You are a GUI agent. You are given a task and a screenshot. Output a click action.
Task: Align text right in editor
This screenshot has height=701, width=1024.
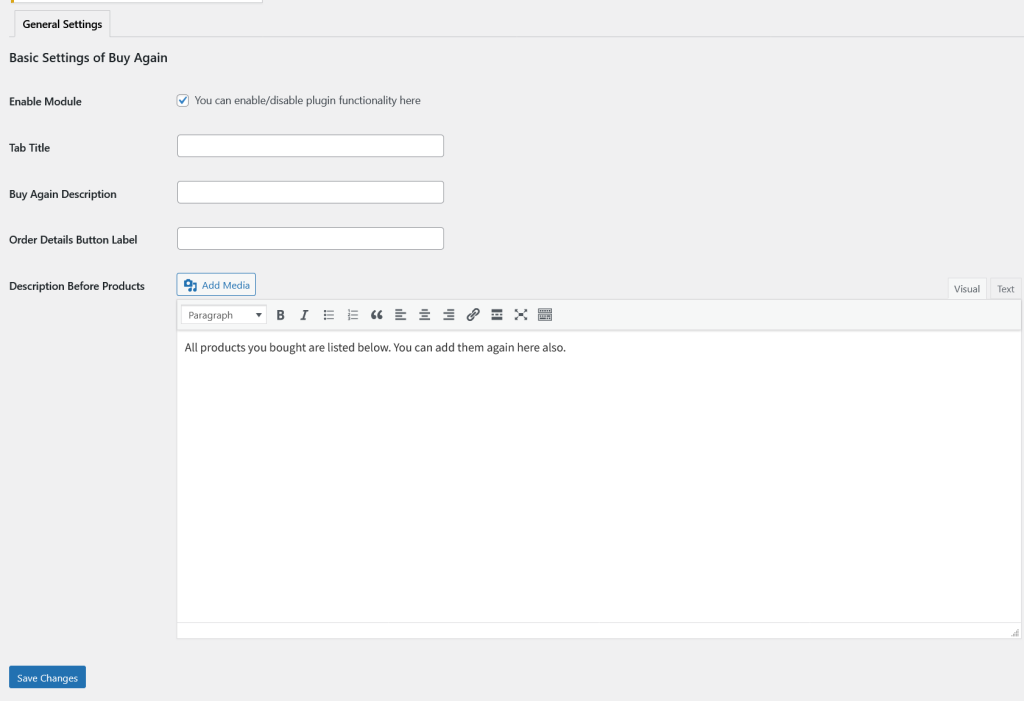pos(449,315)
